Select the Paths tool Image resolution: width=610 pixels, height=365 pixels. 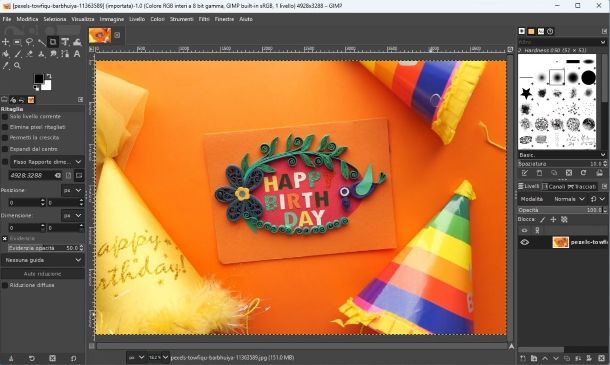point(65,54)
